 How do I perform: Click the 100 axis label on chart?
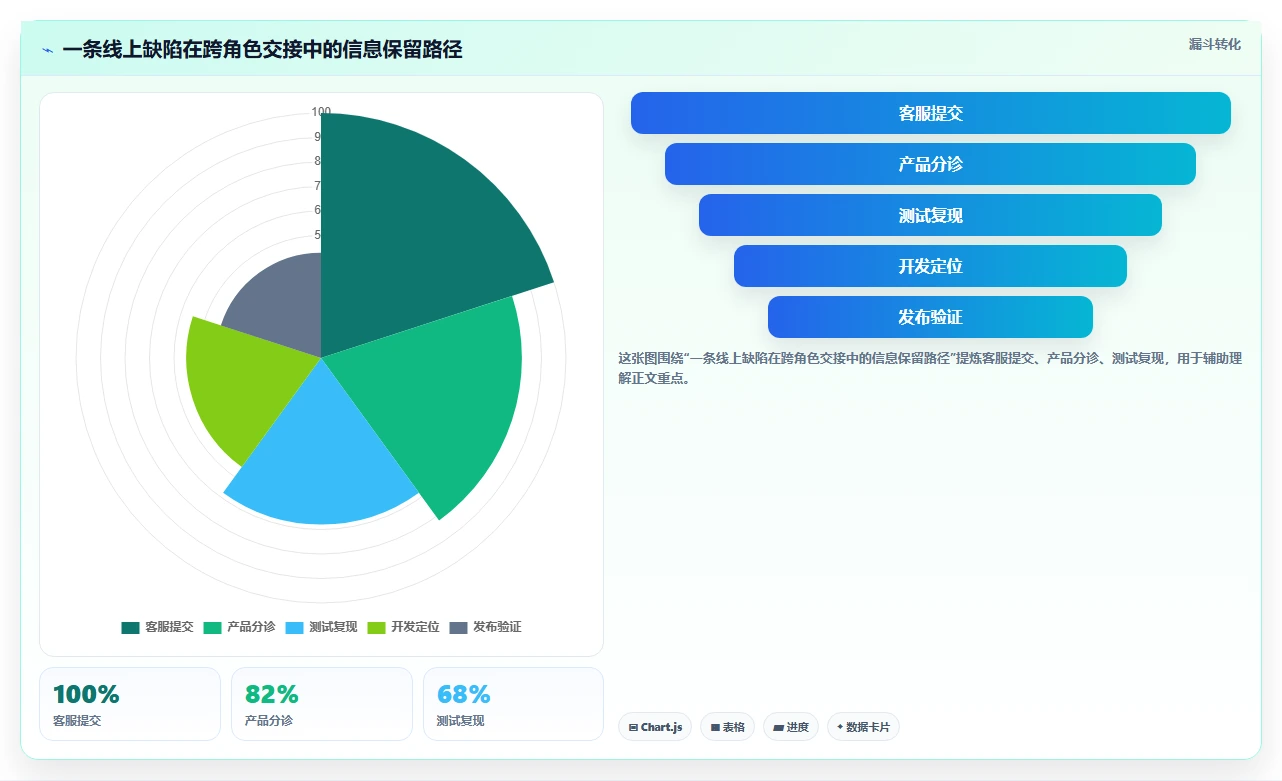[321, 112]
